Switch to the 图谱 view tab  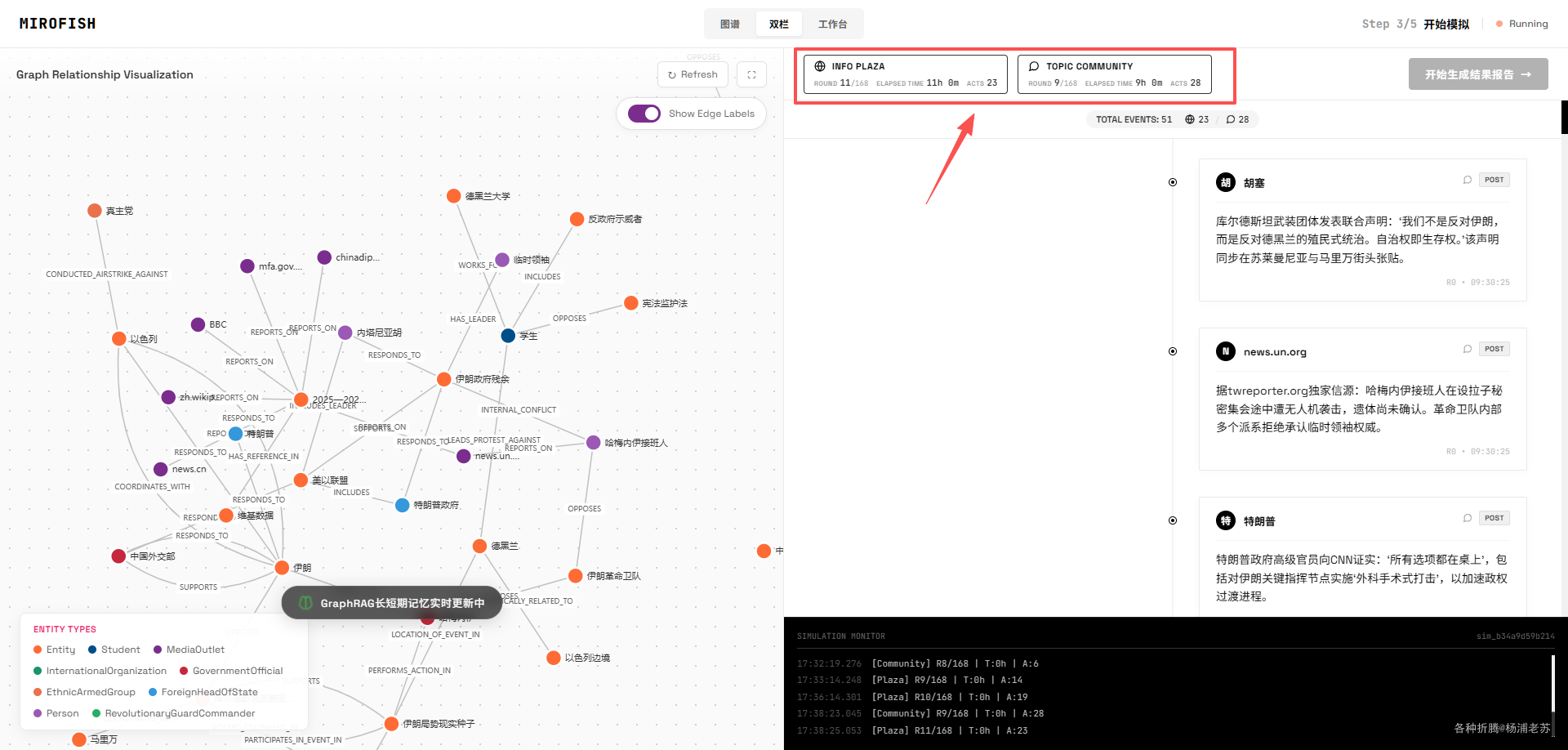(730, 25)
